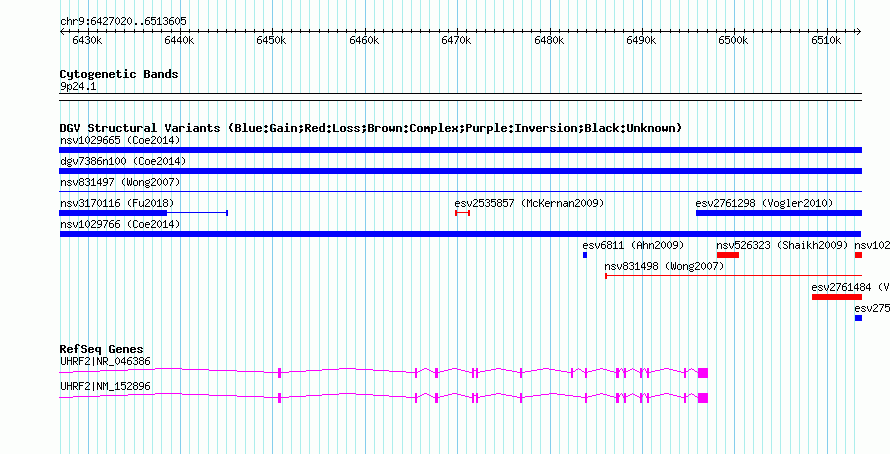Select the thick blue bar of nsv3170116
The width and height of the screenshot is (890, 454).
click(113, 213)
